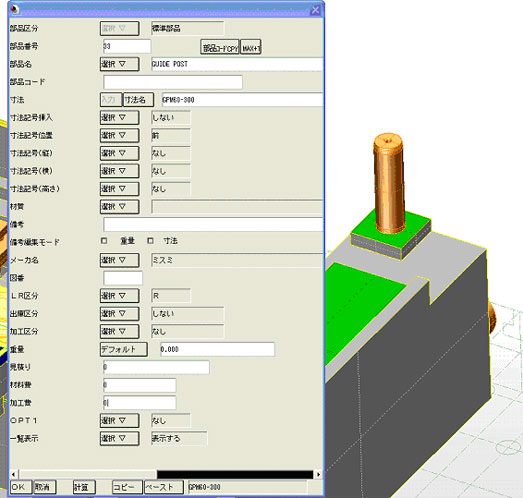This screenshot has height=498, width=523.
Task: Click the 寸法名 button
Action: click(x=138, y=100)
